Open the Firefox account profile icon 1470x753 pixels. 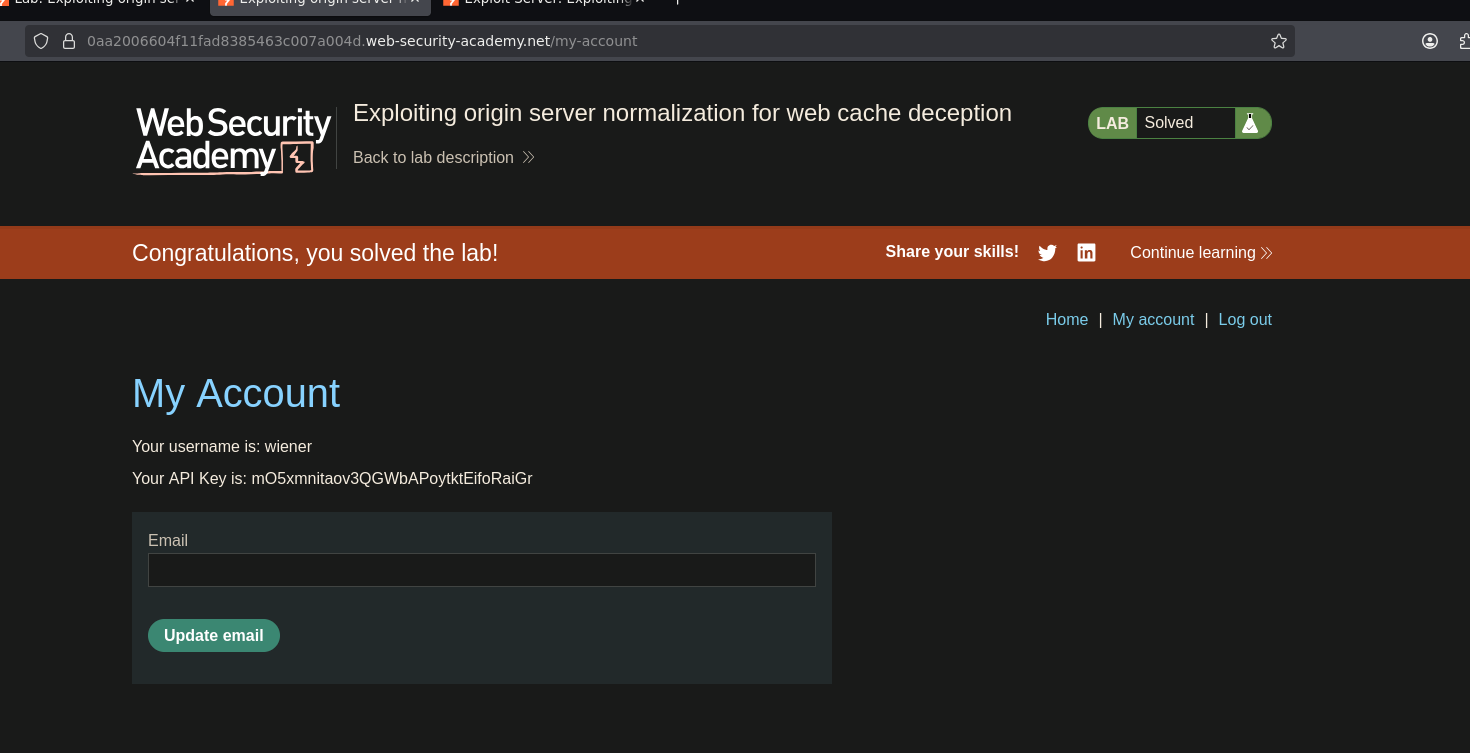1430,41
